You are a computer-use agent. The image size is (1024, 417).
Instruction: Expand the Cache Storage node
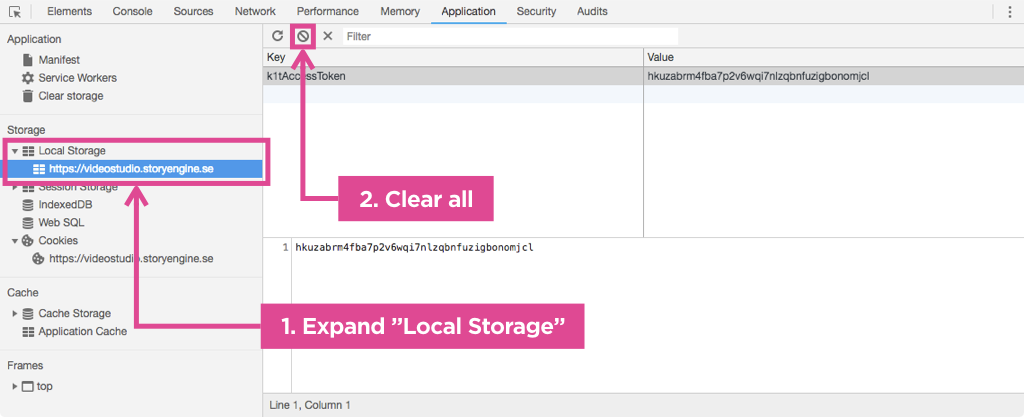coord(15,314)
